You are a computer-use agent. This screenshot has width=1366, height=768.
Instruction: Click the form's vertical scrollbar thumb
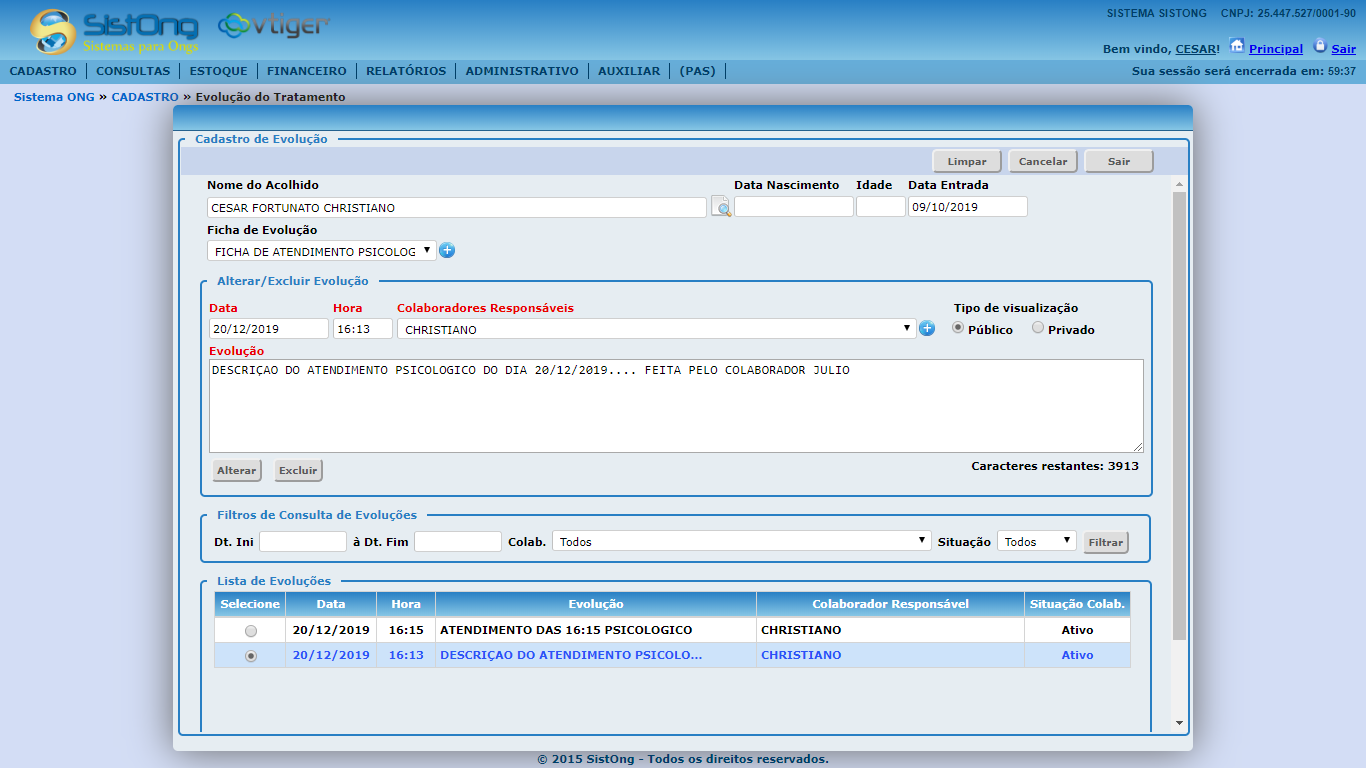pyautogui.click(x=1179, y=416)
